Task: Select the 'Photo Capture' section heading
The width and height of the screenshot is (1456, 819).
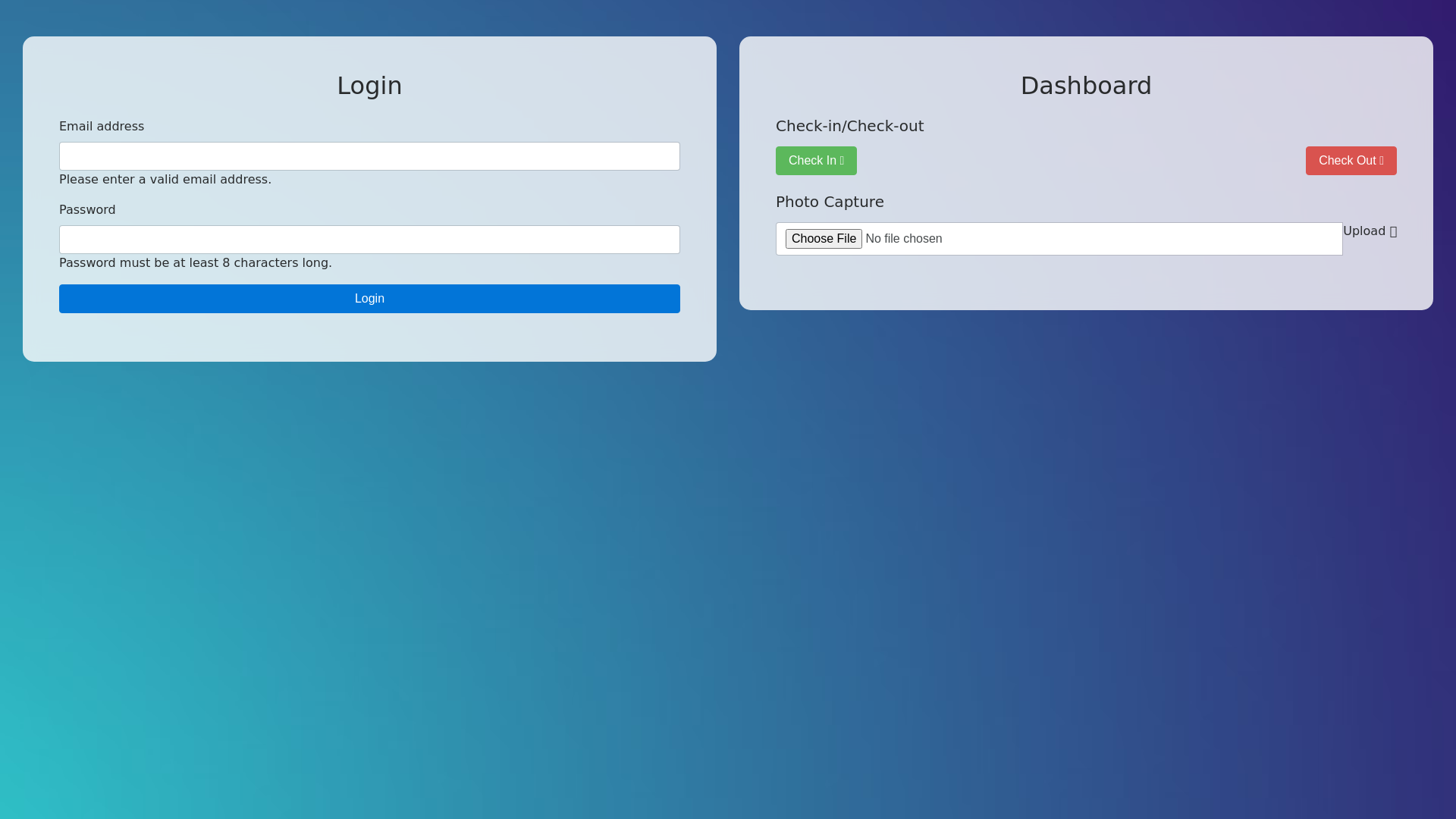Action: (830, 202)
